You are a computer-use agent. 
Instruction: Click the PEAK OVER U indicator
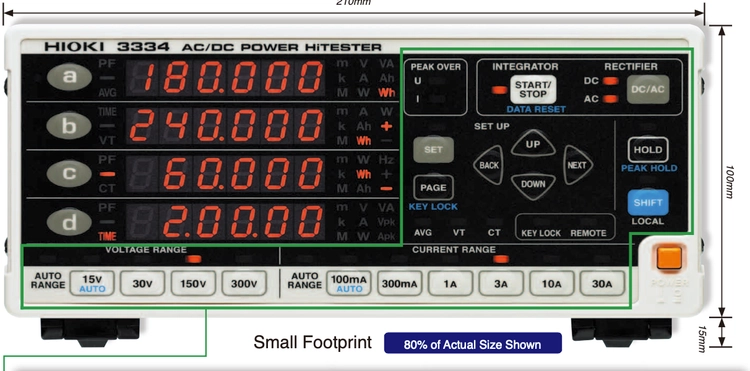437,81
